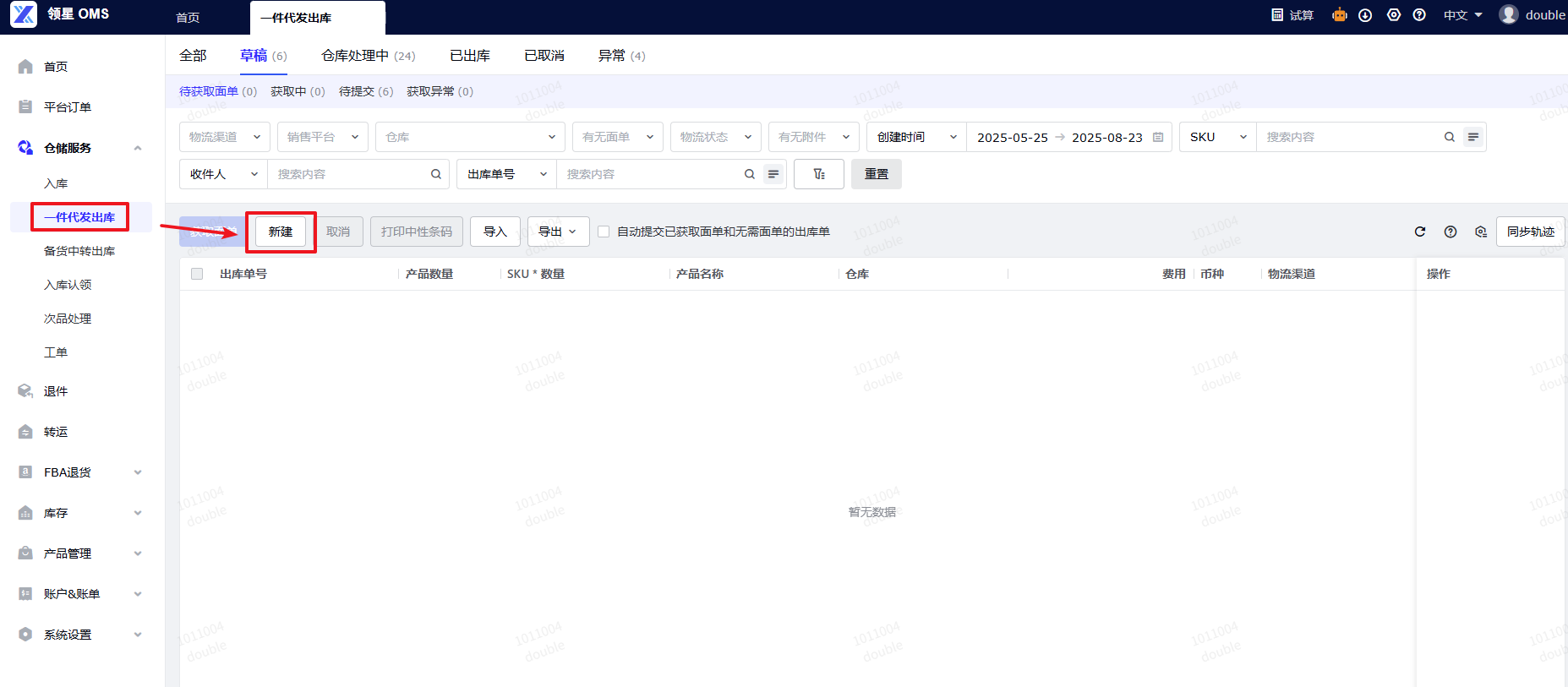Screen dimensions: 1568x687
Task: Enable 自动提交已获取面单和无需面单的出库单 checkbox
Action: (x=604, y=232)
